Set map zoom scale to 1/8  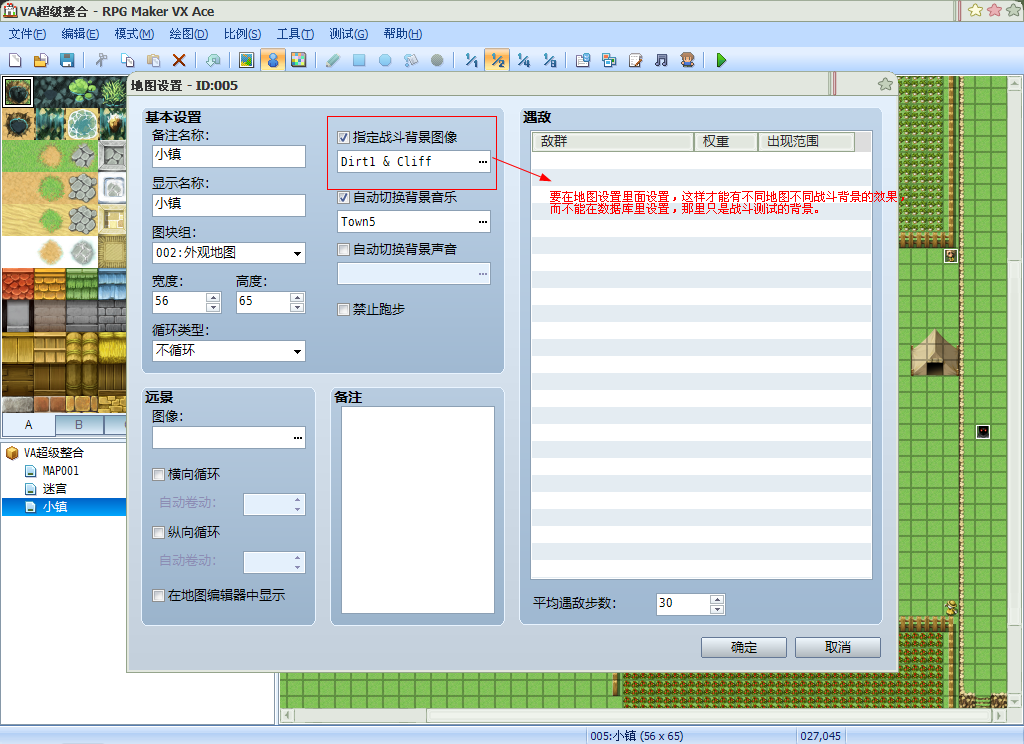pos(549,60)
